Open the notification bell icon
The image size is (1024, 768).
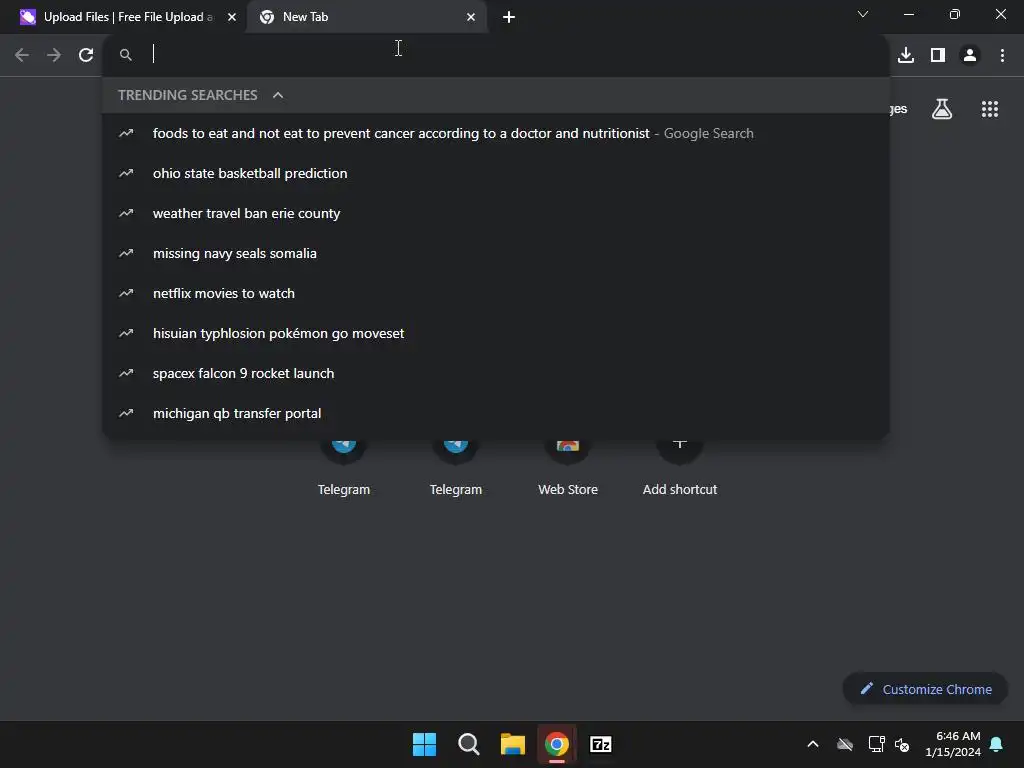point(997,744)
